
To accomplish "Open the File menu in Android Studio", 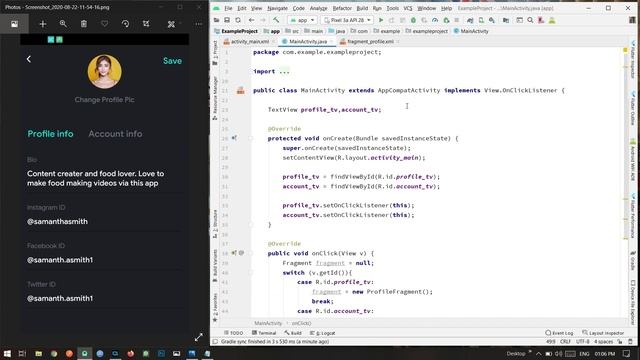I will click(x=228, y=8).
